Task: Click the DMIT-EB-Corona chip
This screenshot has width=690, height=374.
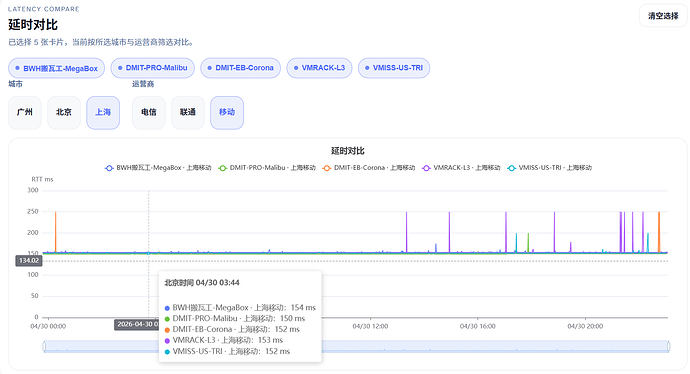Action: pyautogui.click(x=240, y=68)
